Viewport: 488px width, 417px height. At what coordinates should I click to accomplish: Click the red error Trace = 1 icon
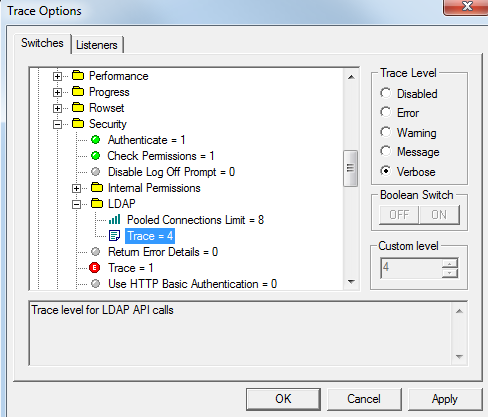point(95,267)
